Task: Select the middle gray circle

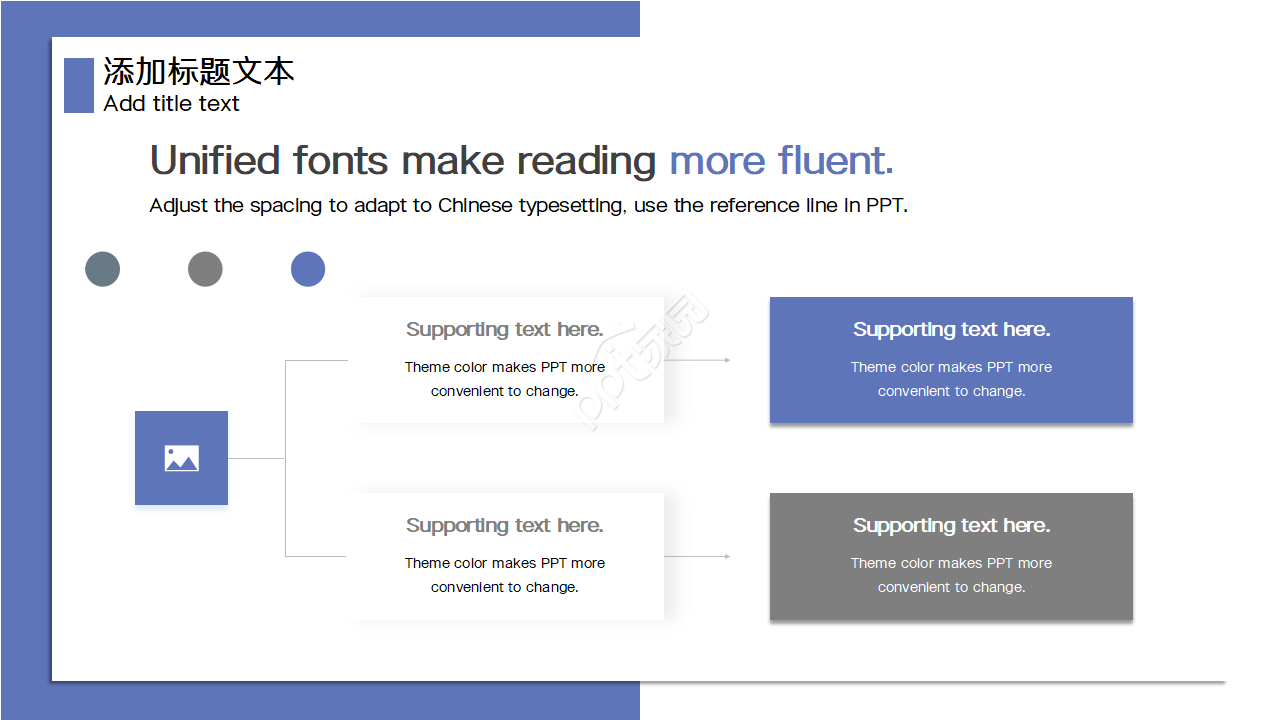Action: (205, 269)
